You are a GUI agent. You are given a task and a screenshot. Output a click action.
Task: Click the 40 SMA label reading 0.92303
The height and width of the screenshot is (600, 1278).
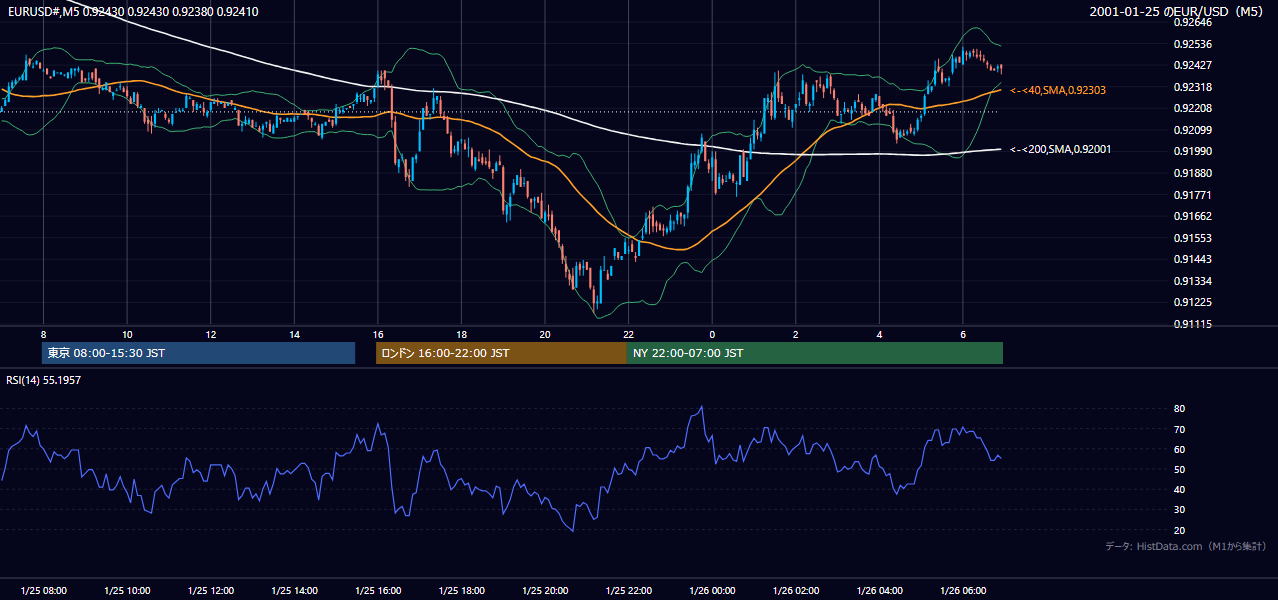click(x=1058, y=90)
